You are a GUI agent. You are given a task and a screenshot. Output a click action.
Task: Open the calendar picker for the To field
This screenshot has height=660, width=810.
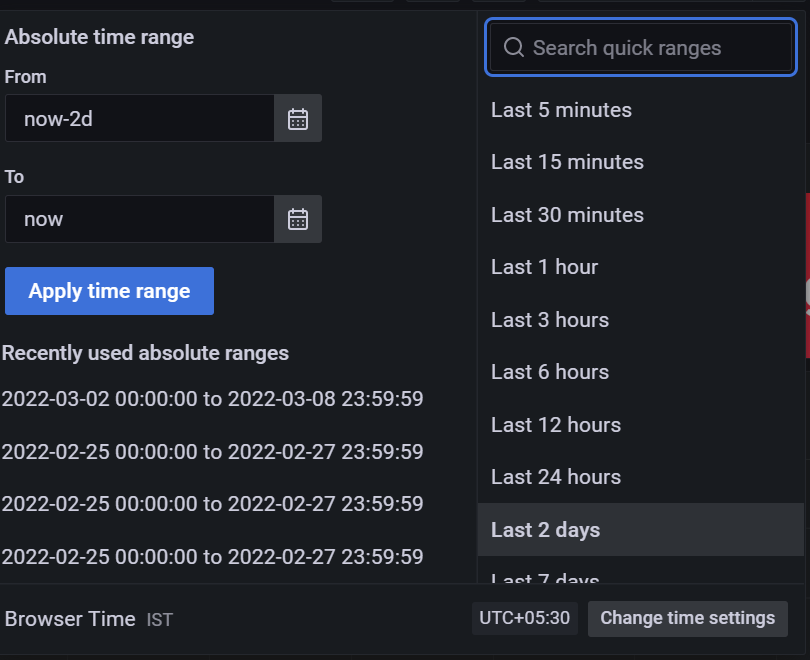pos(297,219)
